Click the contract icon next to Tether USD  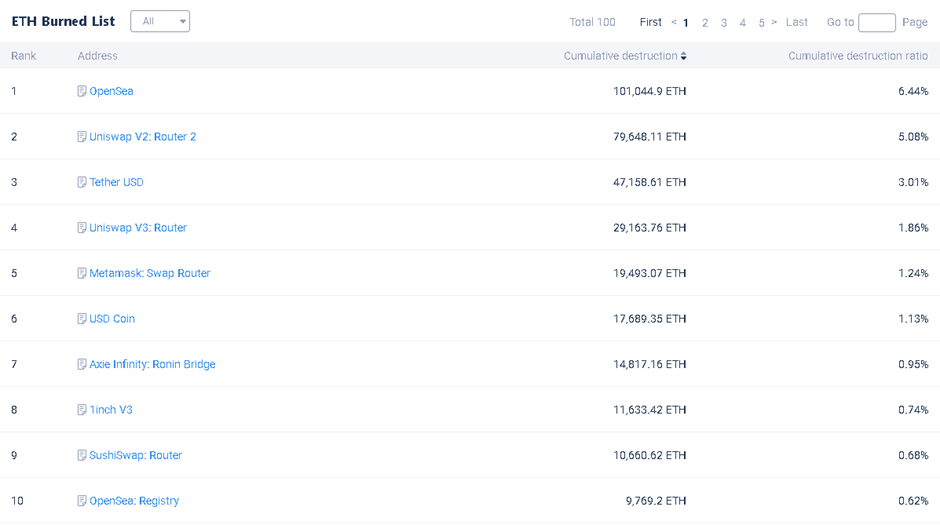click(x=82, y=182)
